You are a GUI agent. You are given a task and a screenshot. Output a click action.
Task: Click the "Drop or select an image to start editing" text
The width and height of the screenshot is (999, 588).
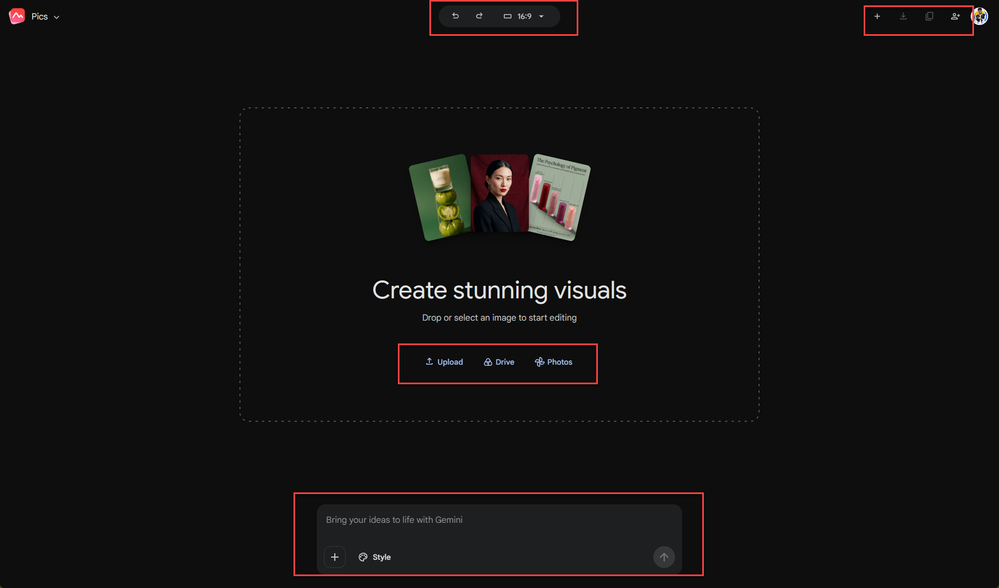[500, 318]
